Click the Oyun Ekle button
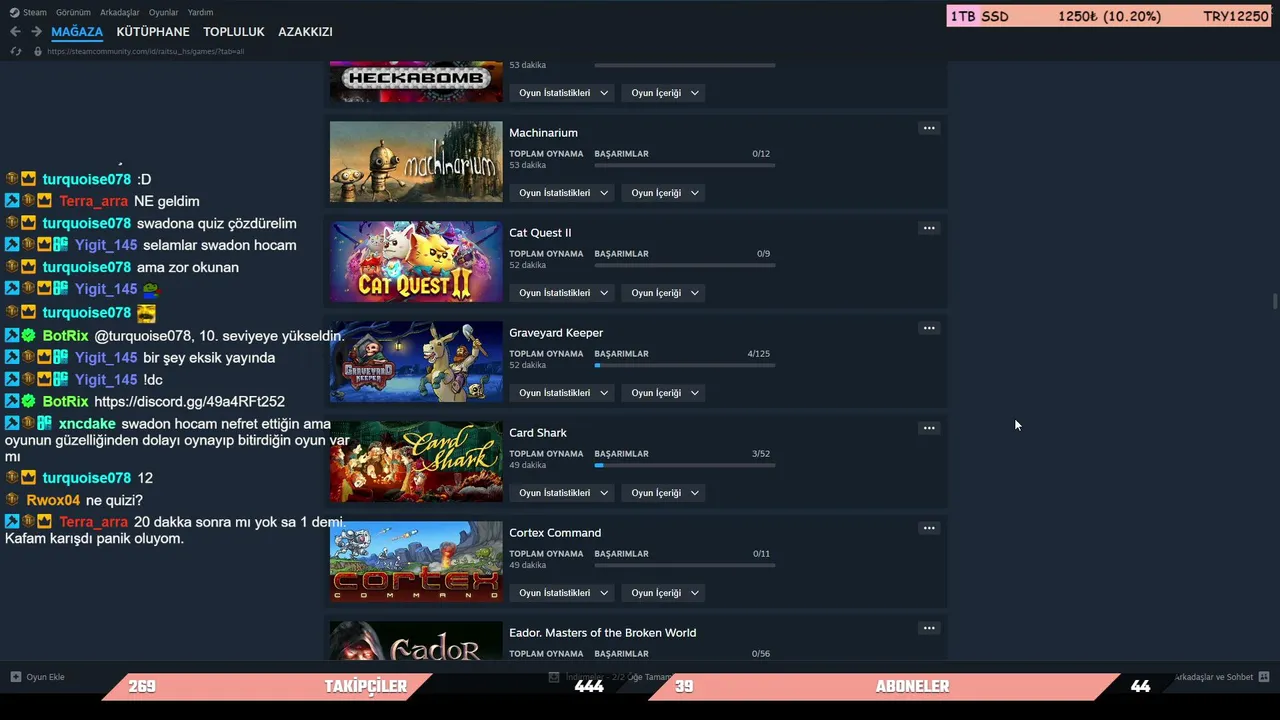The height and width of the screenshot is (720, 1280). click(x=38, y=677)
